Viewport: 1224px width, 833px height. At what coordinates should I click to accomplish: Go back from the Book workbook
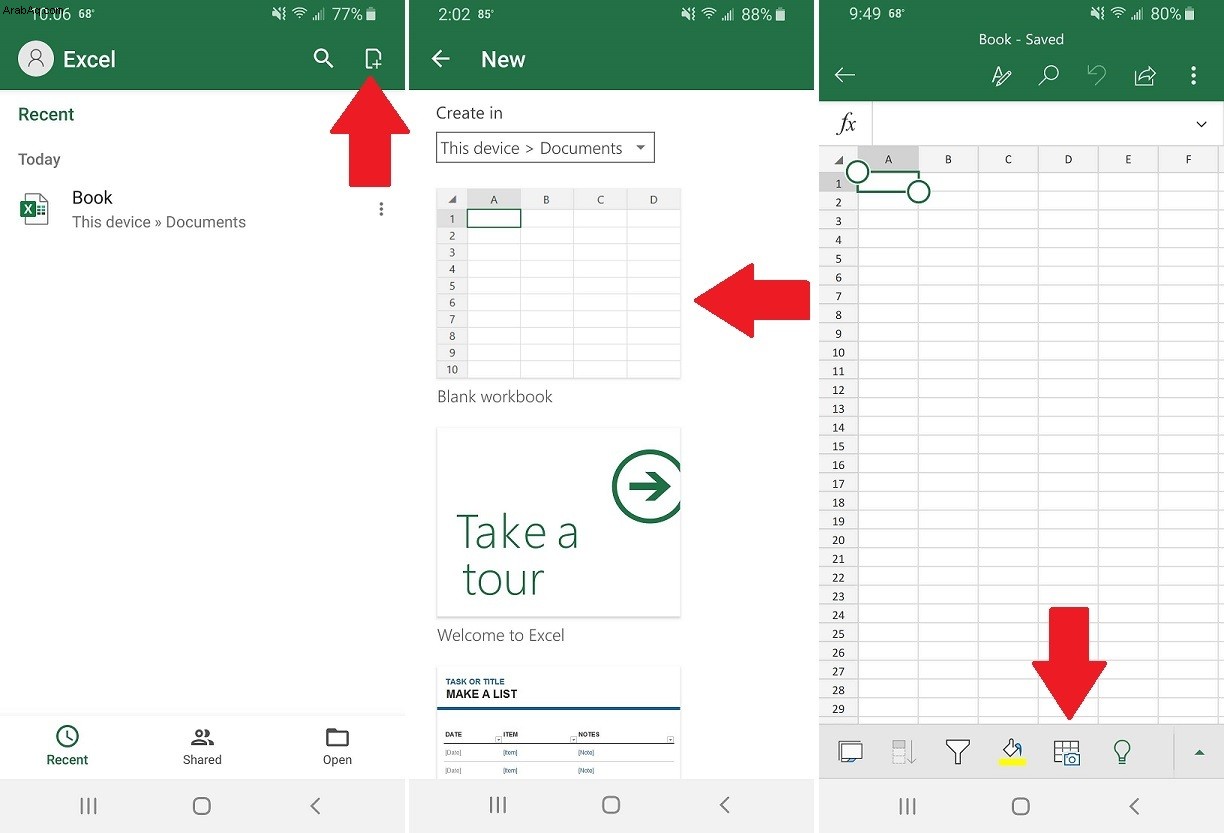point(845,75)
